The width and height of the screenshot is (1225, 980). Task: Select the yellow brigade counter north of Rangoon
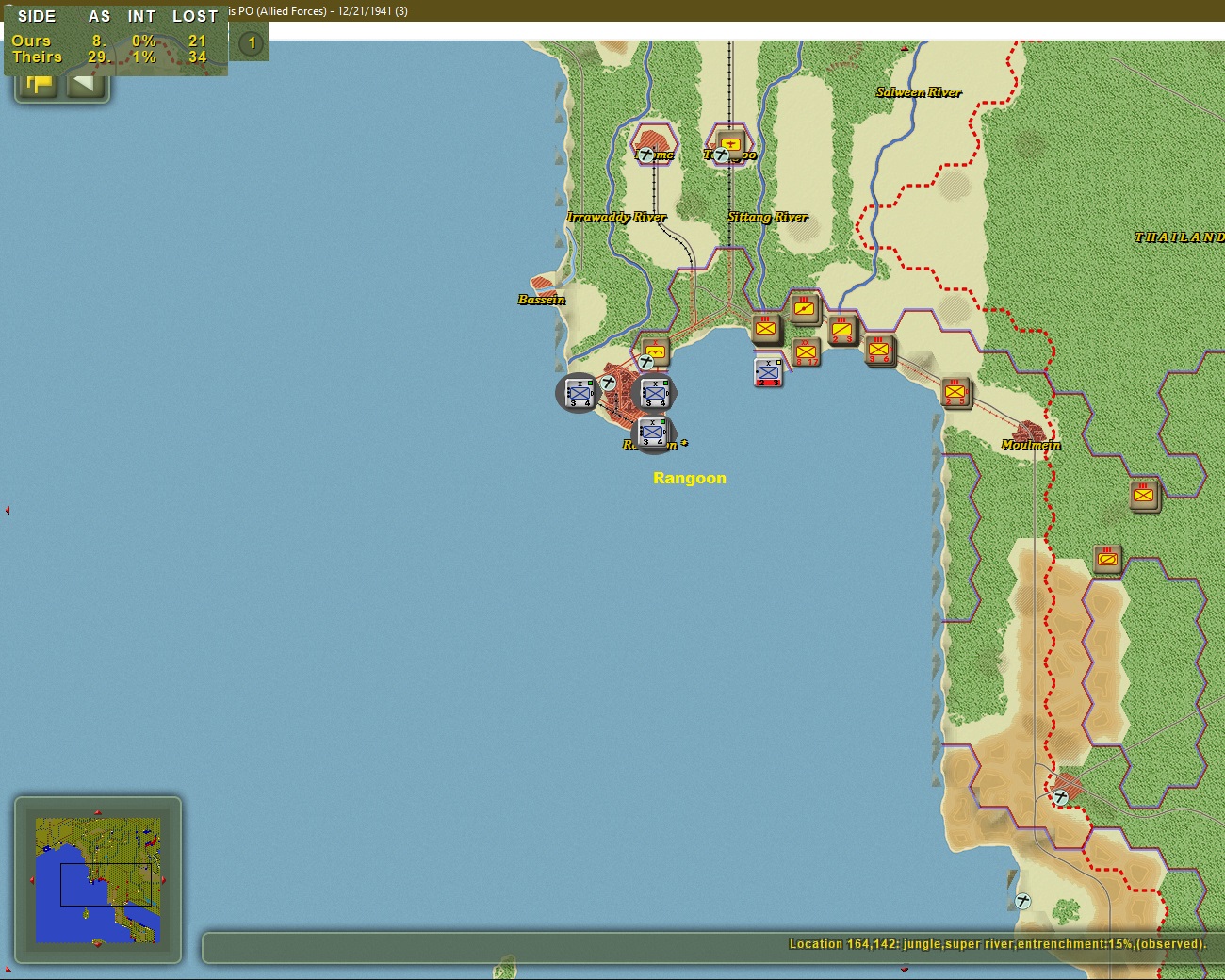[x=655, y=352]
